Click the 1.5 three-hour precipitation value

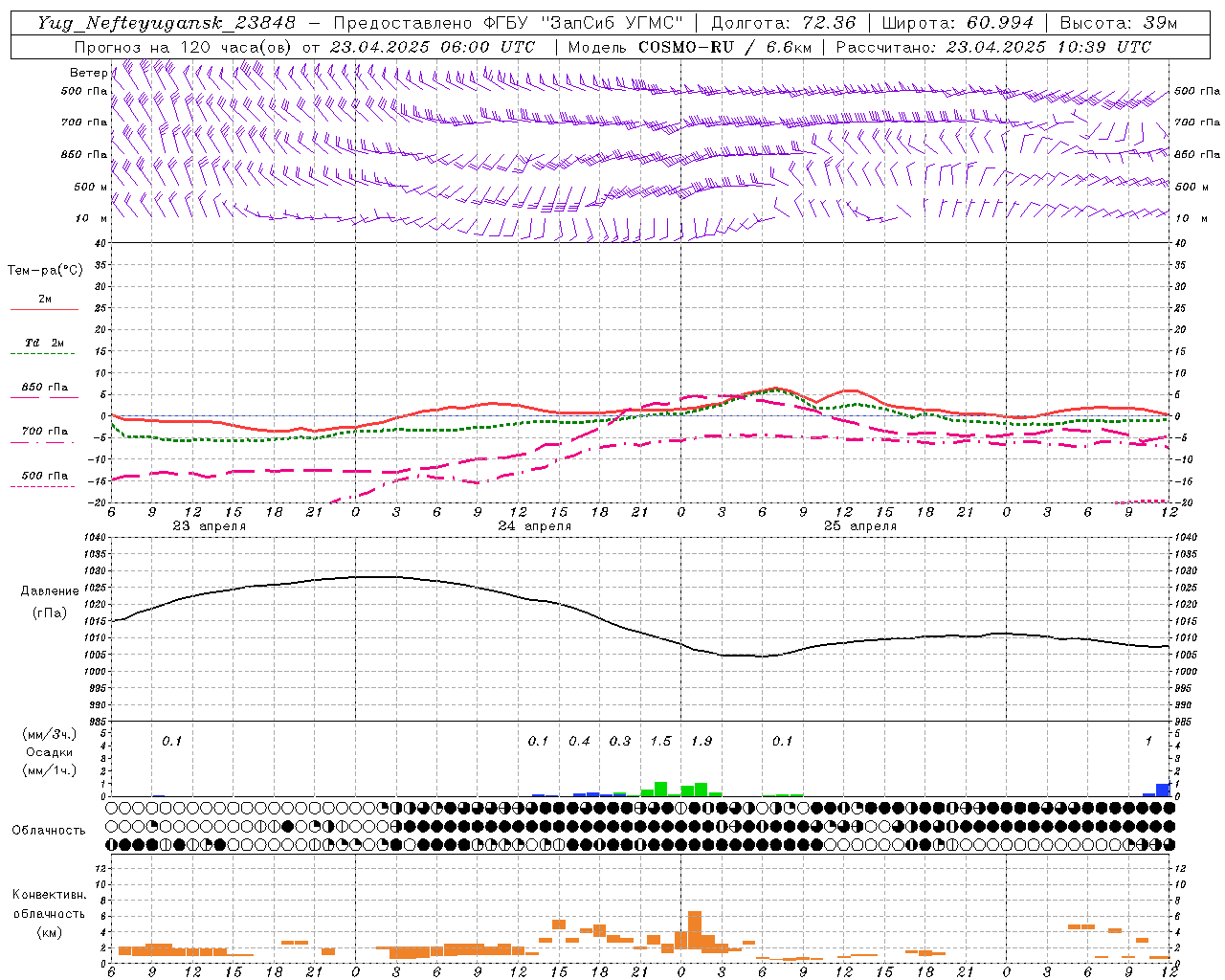(x=660, y=741)
